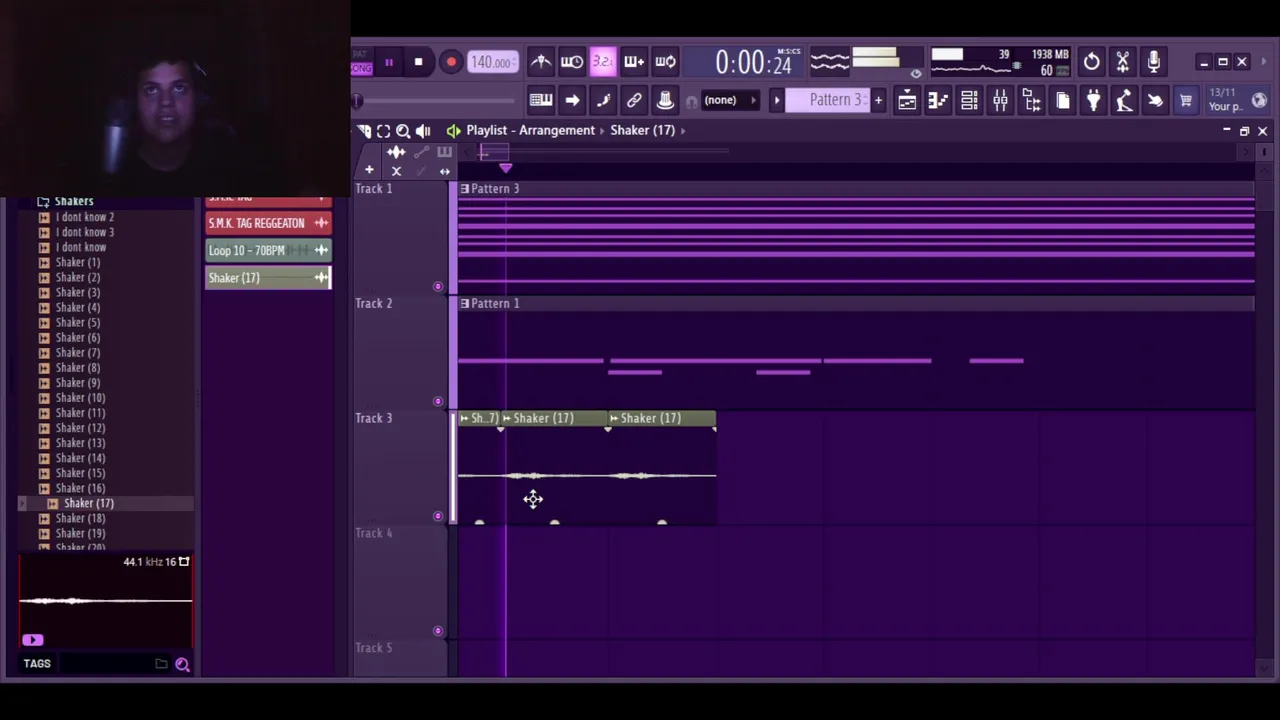The height and width of the screenshot is (720, 1280).
Task: Mute Track 4 using its dot toggle
Action: pos(437,631)
